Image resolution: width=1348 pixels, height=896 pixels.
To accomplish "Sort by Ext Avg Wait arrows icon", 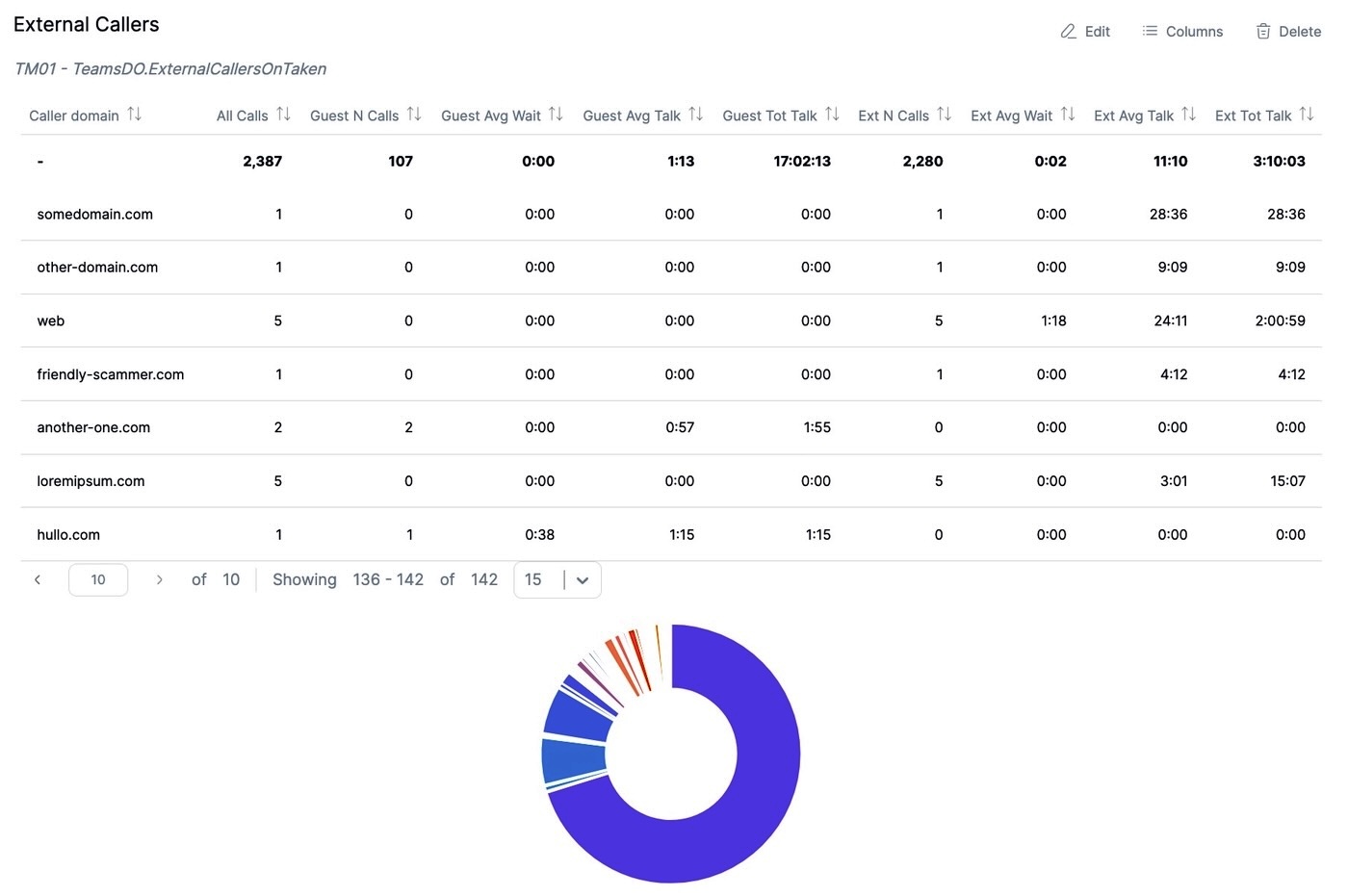I will pos(1067,115).
